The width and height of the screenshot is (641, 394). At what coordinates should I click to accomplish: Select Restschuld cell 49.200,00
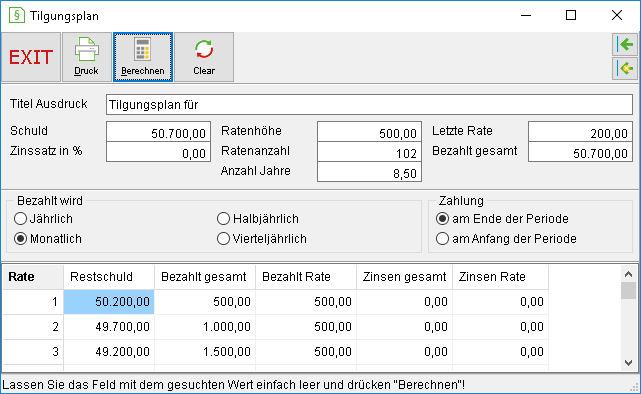(109, 352)
